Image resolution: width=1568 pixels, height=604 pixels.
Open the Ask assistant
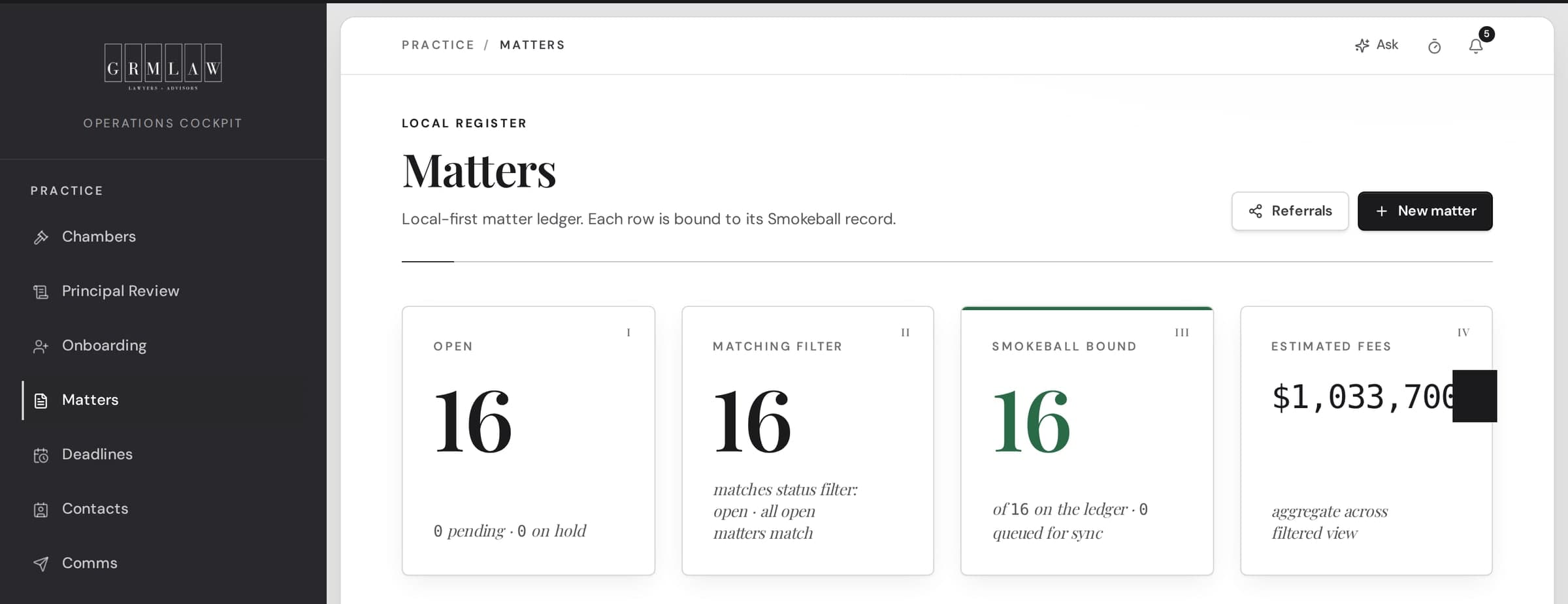tap(1376, 45)
